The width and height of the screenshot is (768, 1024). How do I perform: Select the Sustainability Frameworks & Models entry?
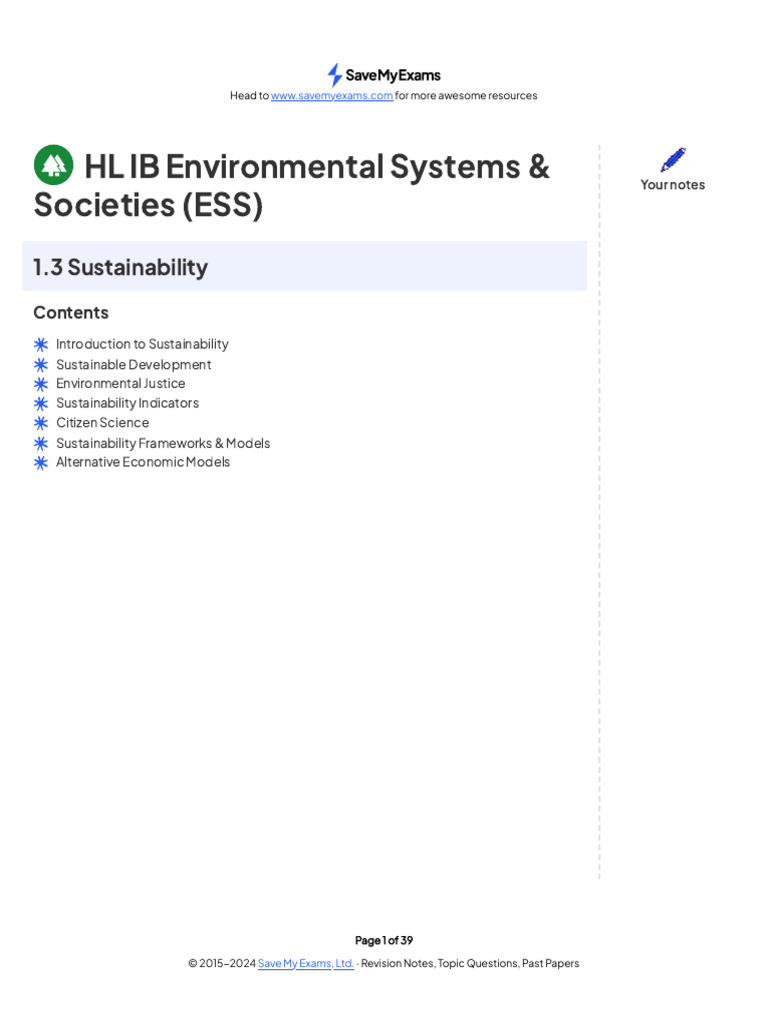pos(163,443)
